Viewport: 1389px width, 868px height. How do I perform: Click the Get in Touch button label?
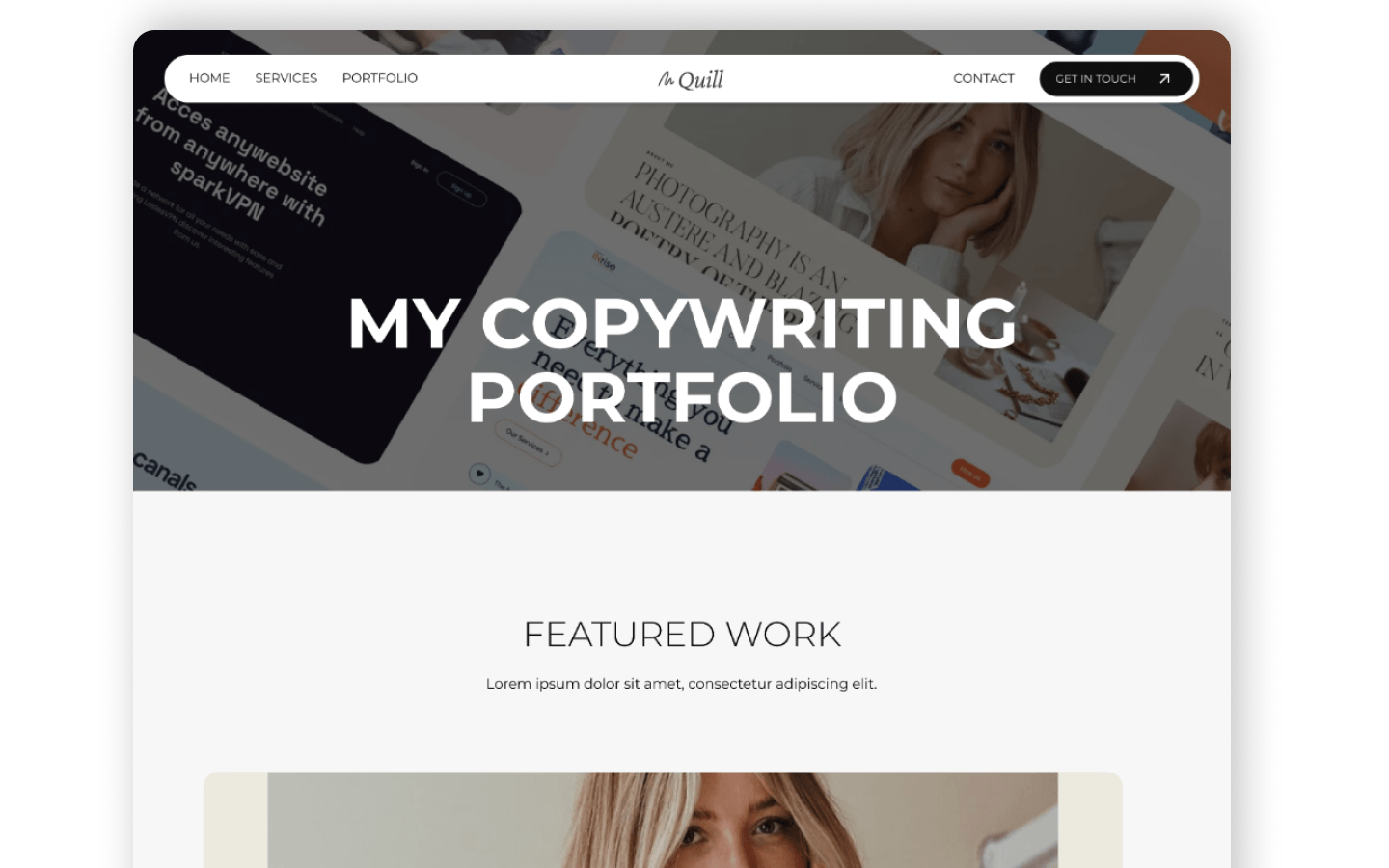1096,79
